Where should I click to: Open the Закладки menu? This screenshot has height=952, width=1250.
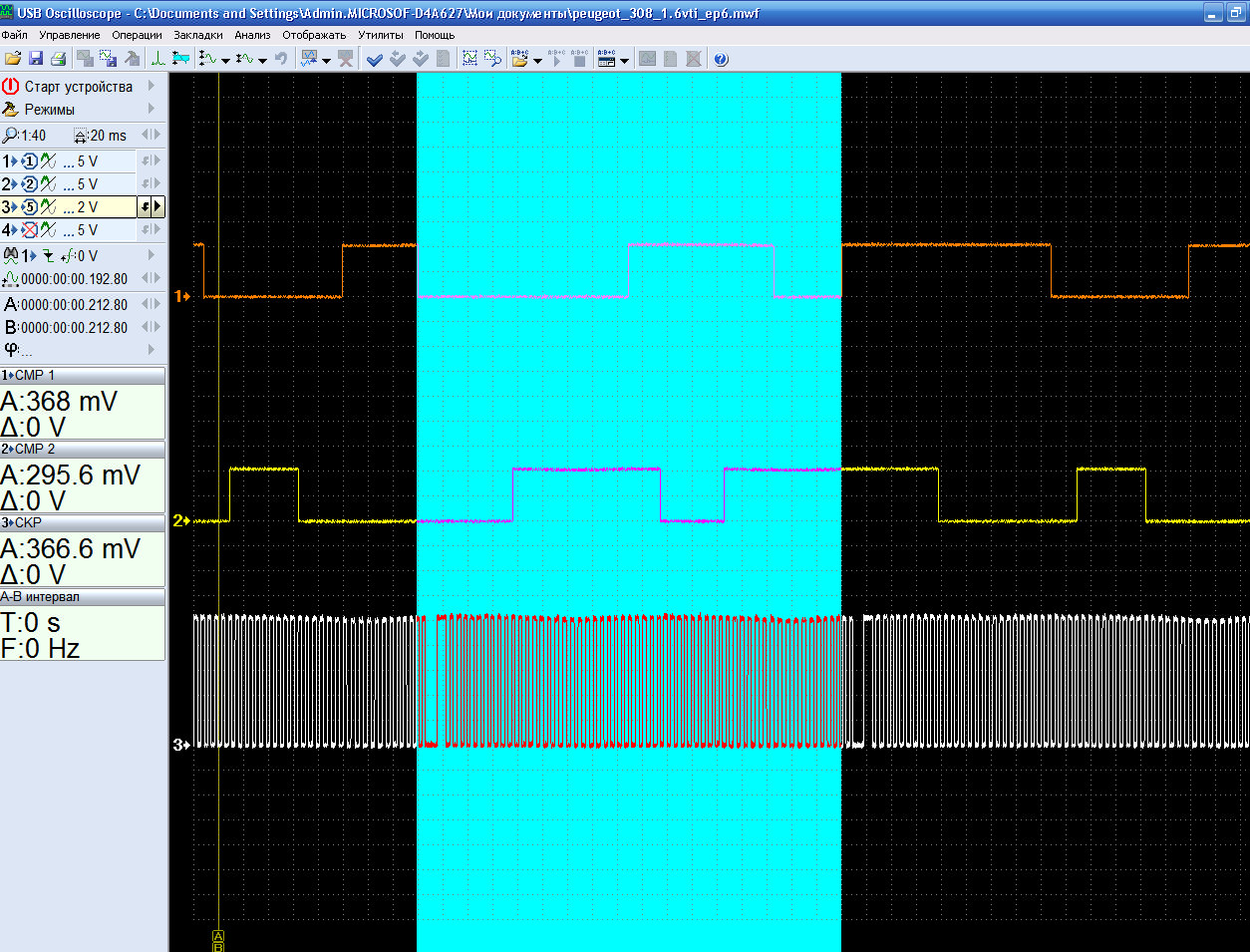pyautogui.click(x=198, y=35)
